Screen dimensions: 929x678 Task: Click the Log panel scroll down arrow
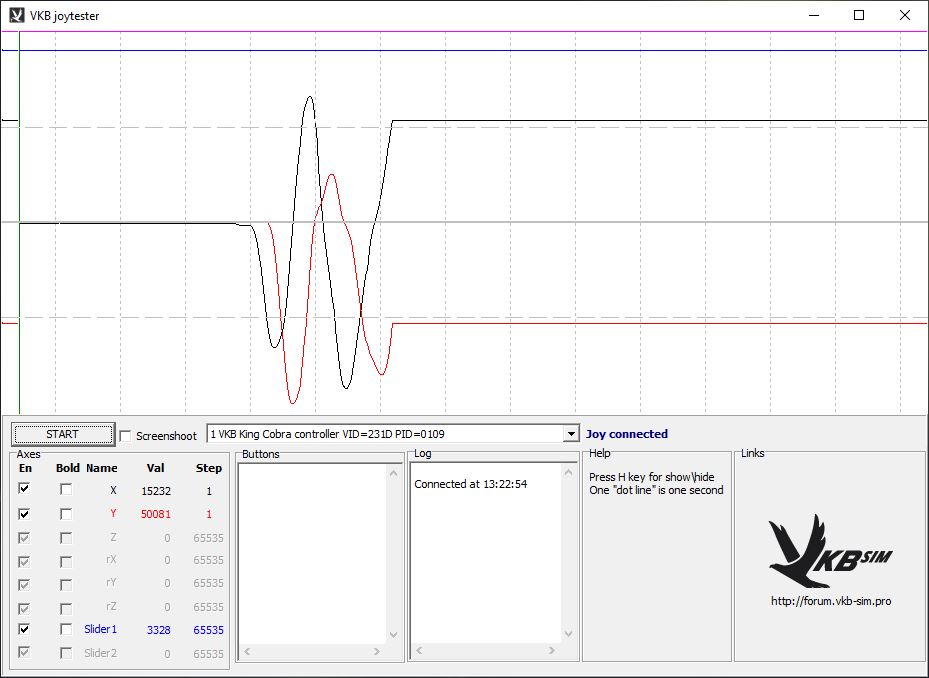coord(568,634)
